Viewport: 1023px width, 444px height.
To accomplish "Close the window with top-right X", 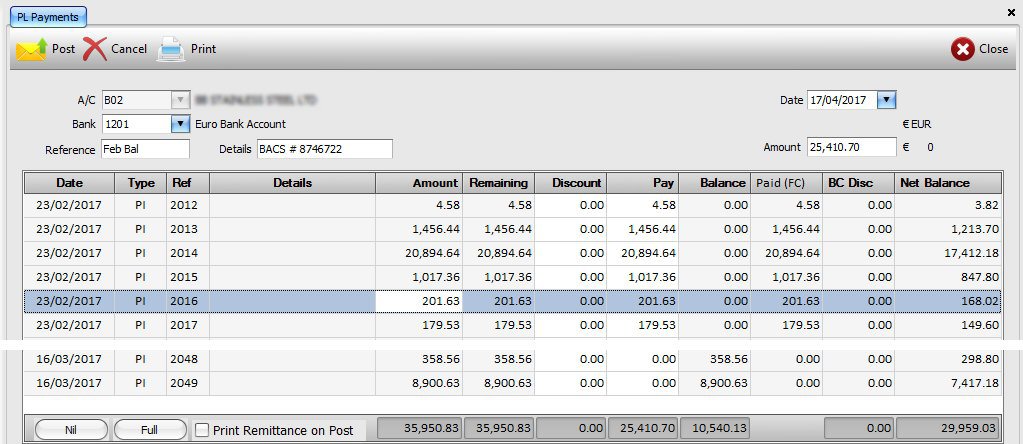I will tap(1010, 11).
